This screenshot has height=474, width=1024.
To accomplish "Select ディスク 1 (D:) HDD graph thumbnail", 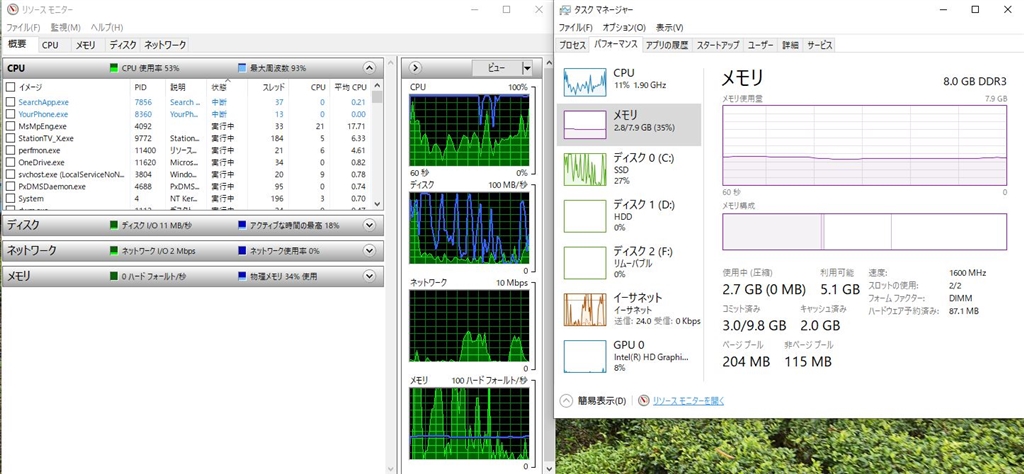I will click(x=585, y=216).
